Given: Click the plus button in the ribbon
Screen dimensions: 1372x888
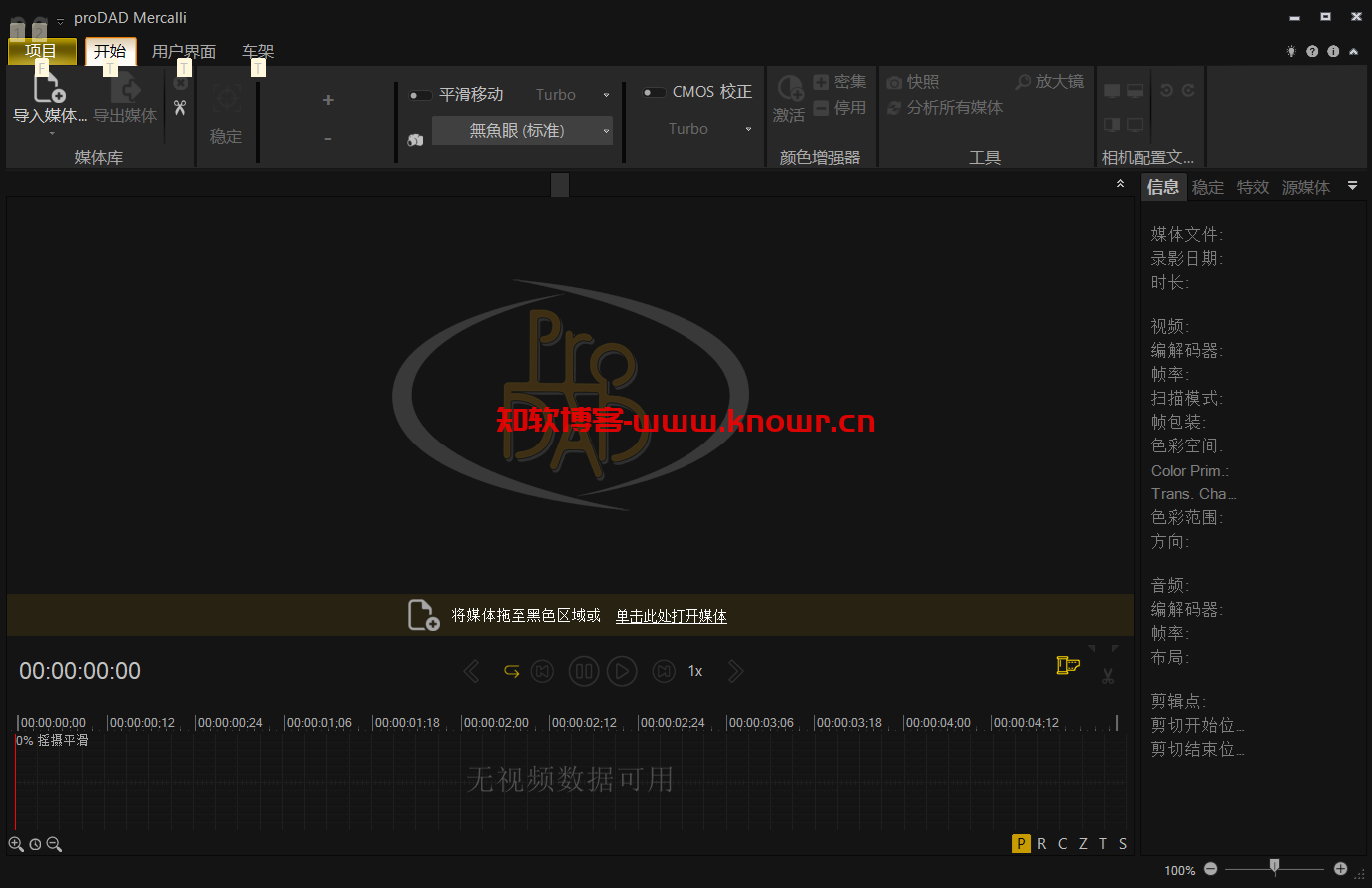Looking at the screenshot, I should [x=328, y=100].
